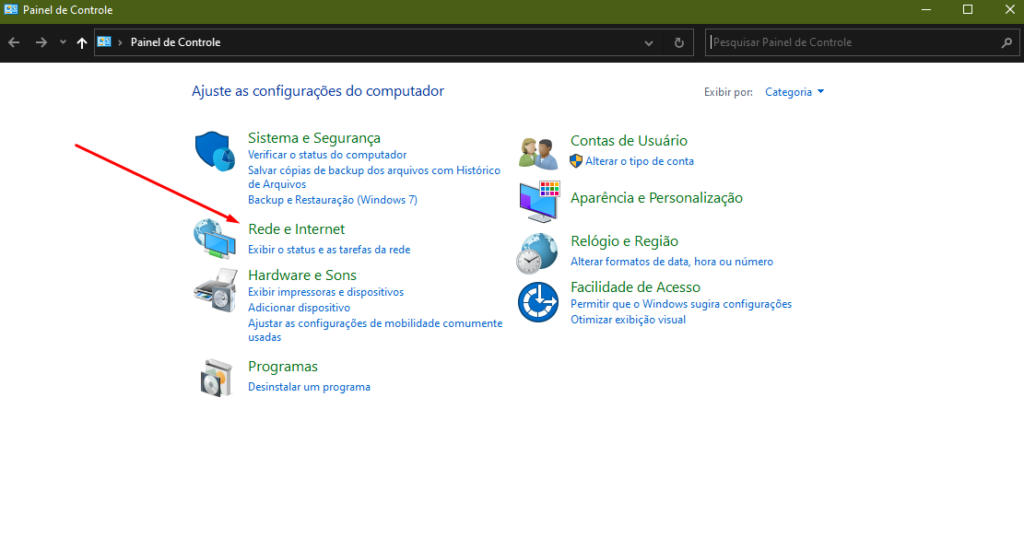Open recent locations dropdown arrow
This screenshot has width=1024, height=538.
click(63, 42)
